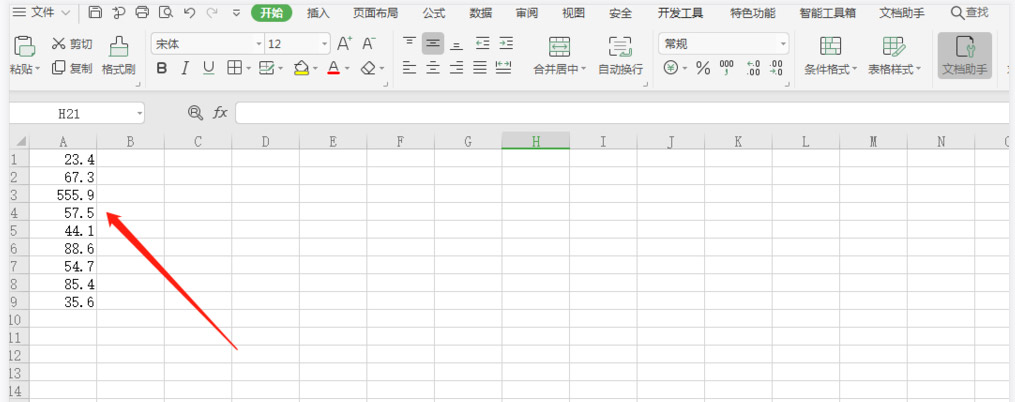The width and height of the screenshot is (1015, 402).
Task: Click the fx insert function button
Action: coord(220,113)
